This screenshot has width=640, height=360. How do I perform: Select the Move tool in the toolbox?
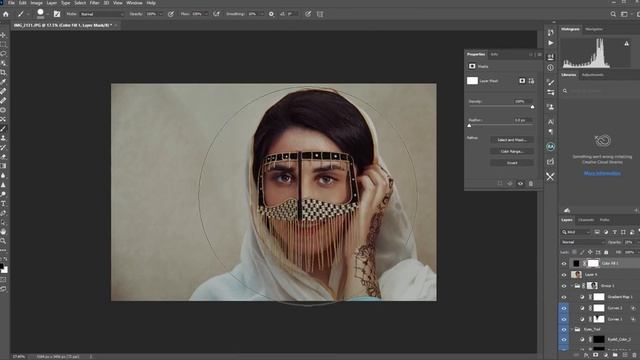click(3, 35)
